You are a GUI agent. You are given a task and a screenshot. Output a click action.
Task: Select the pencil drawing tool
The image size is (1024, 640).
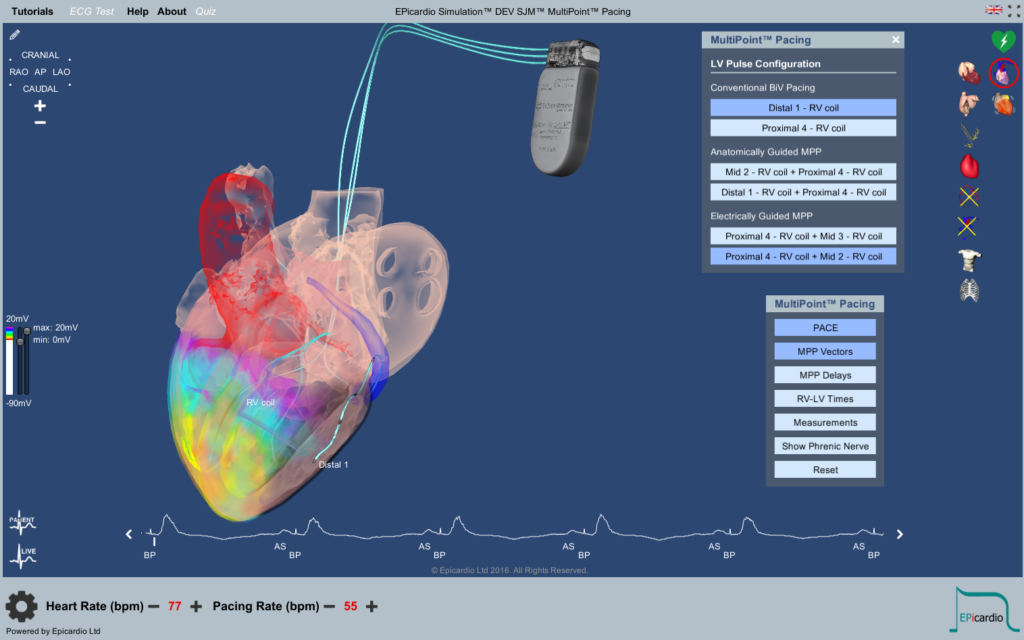tap(15, 35)
